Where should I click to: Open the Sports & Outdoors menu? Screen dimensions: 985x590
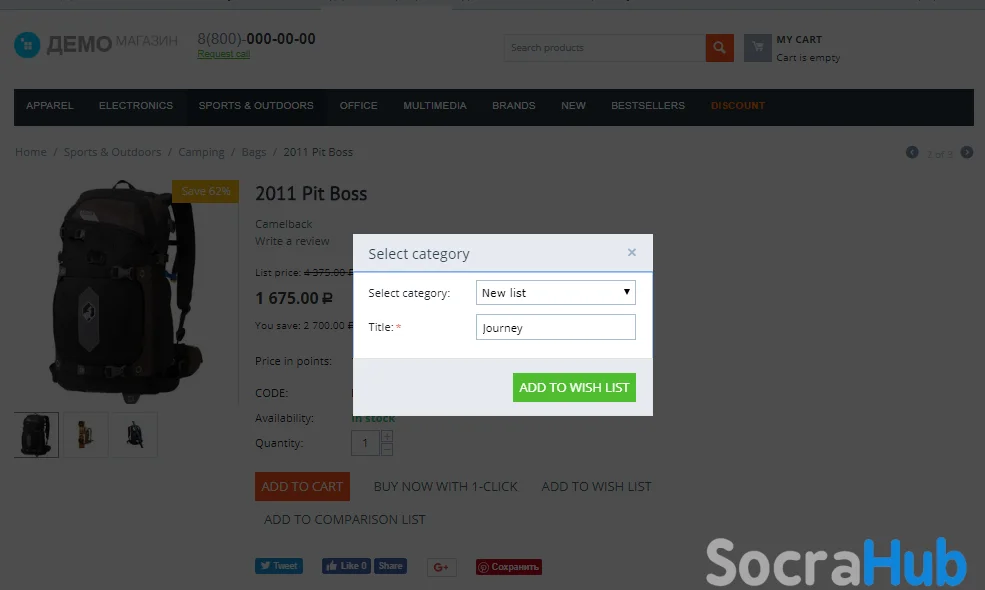click(256, 106)
